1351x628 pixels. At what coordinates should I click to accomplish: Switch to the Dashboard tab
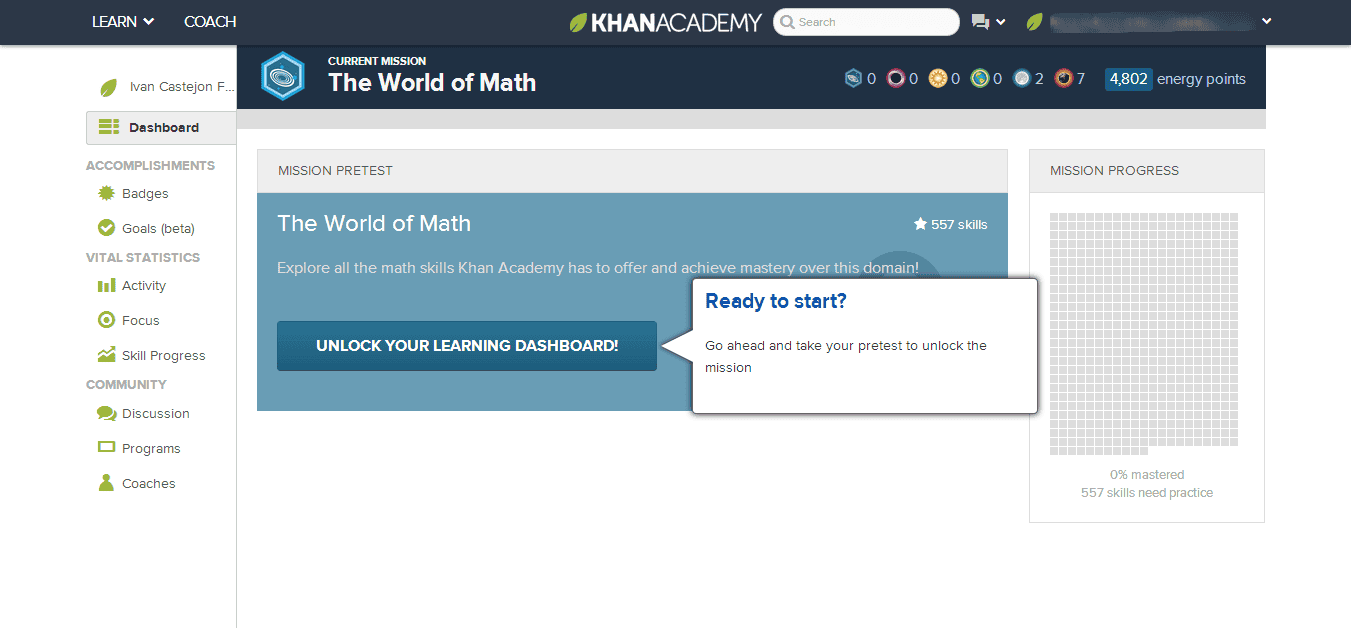point(161,127)
